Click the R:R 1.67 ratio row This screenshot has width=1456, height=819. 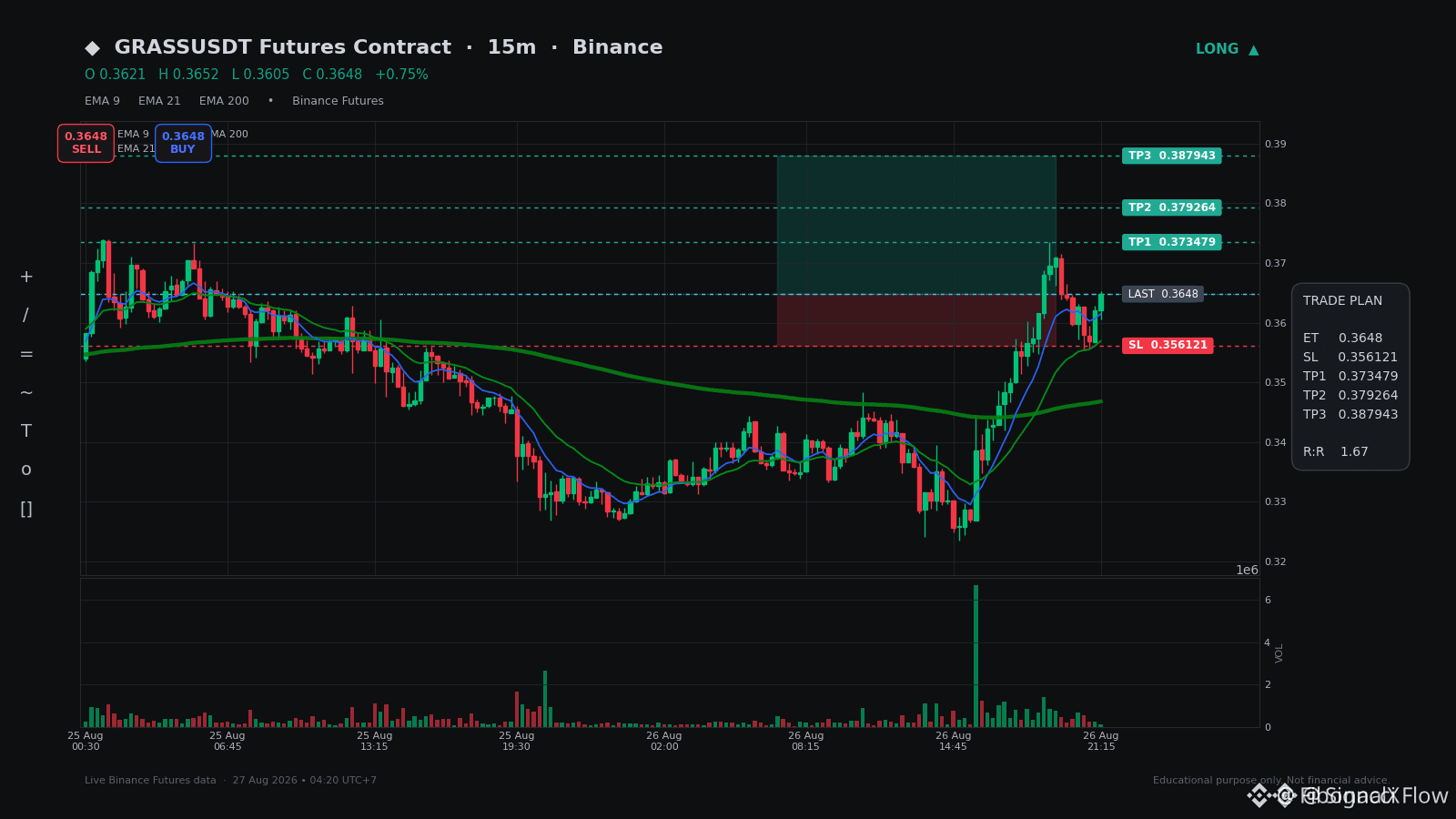point(1336,452)
